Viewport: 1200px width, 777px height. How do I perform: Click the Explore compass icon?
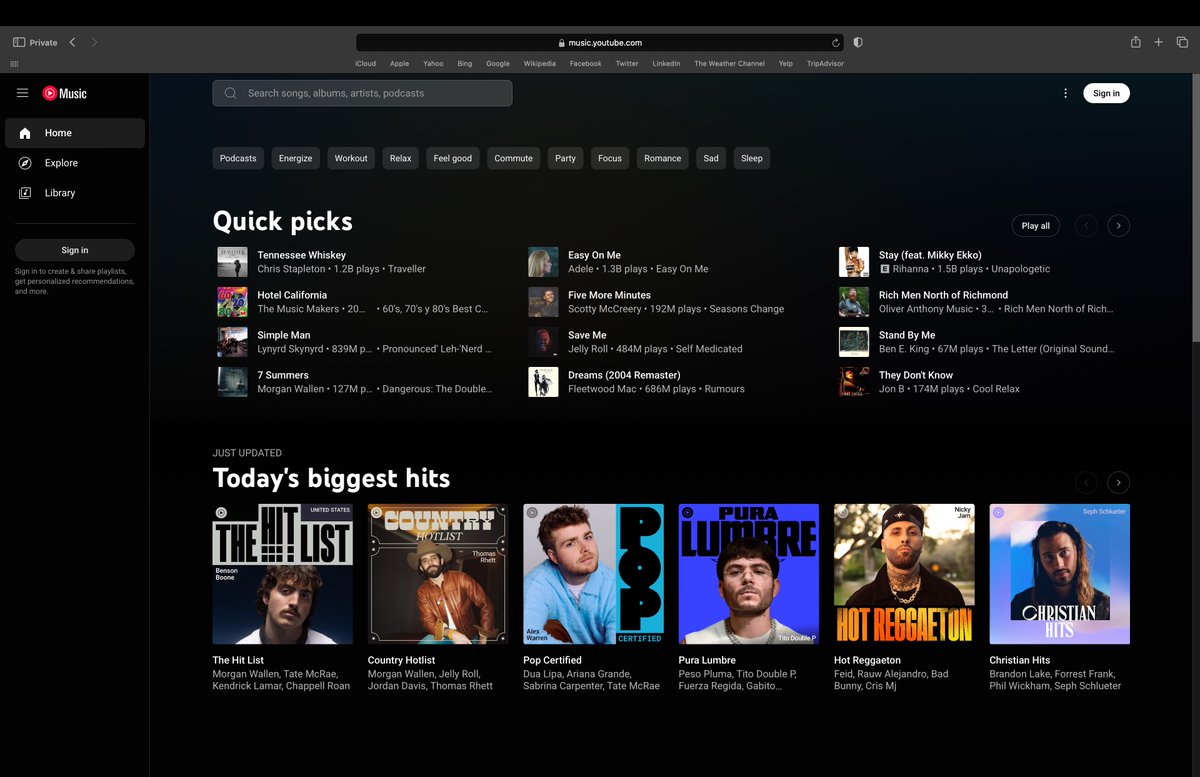(x=25, y=163)
